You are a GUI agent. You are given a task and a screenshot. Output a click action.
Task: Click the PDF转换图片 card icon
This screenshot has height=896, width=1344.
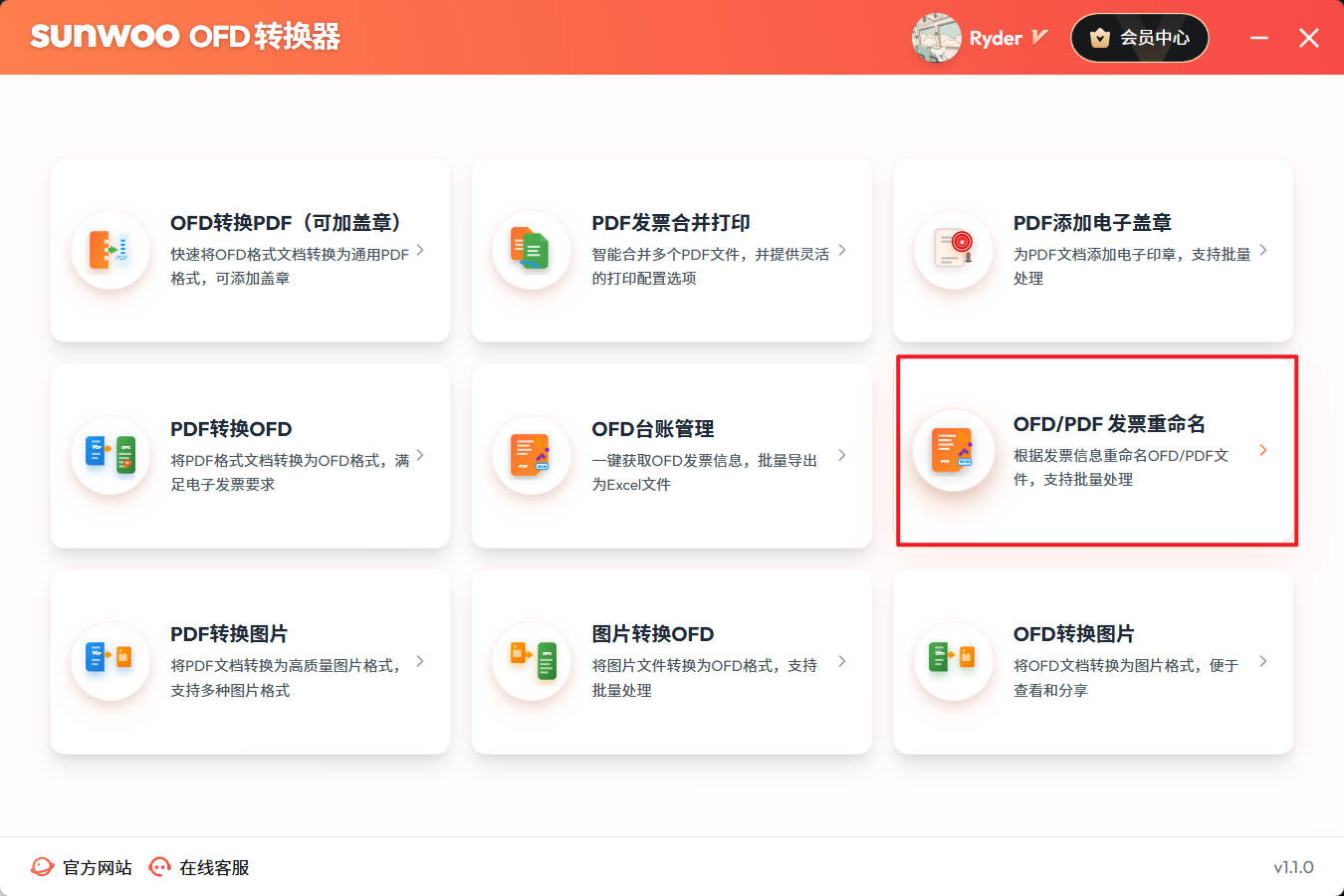[111, 661]
